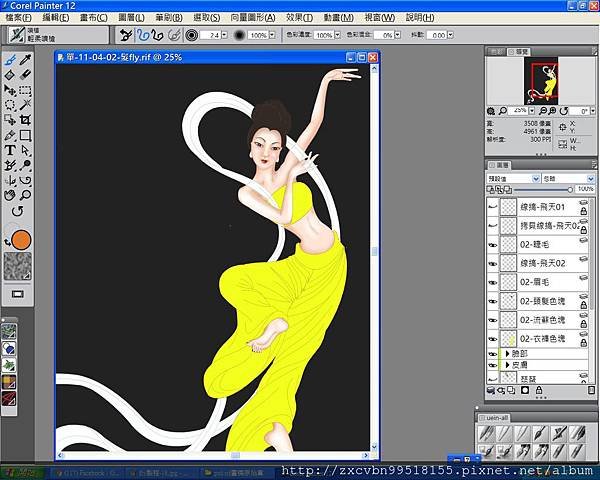The height and width of the screenshot is (480, 600).
Task: Hide the 臉部 layer group
Action: tap(493, 354)
